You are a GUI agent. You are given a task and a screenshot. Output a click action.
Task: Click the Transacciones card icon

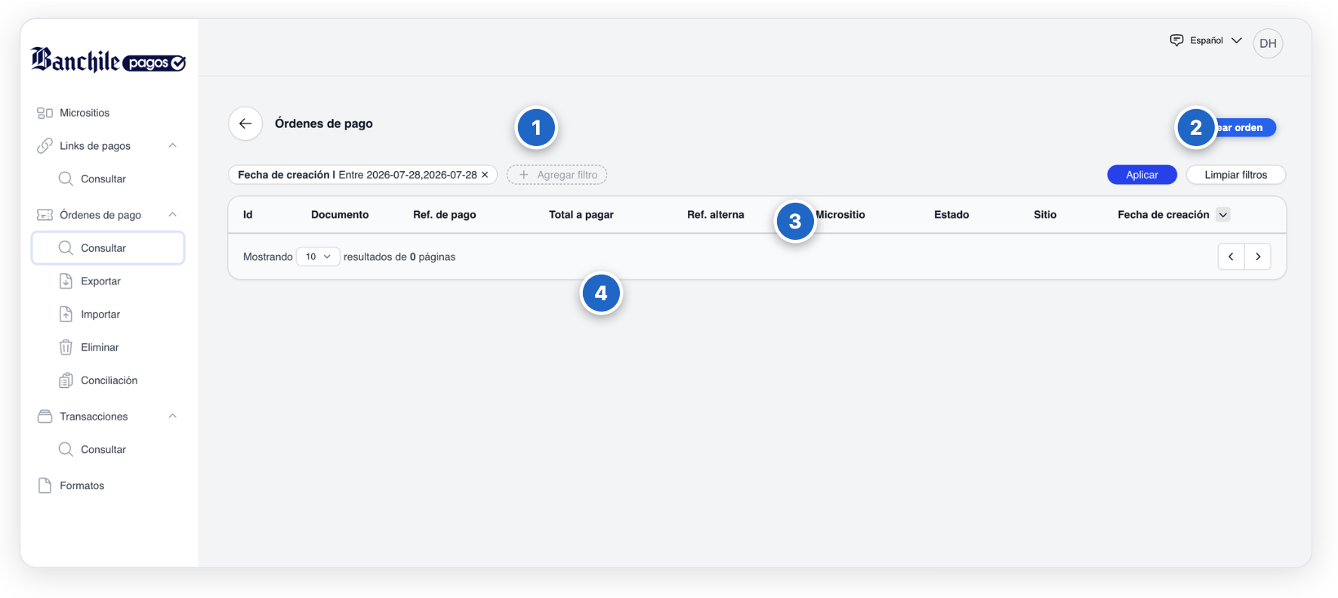pyautogui.click(x=44, y=416)
